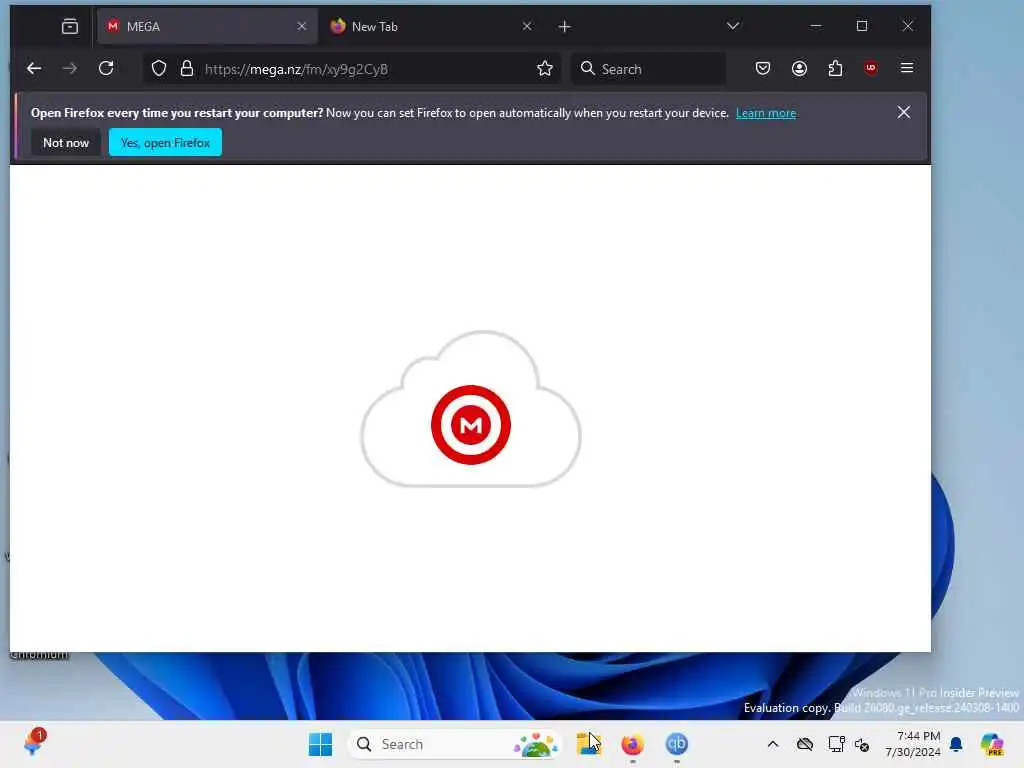1024x768 pixels.
Task: Click the cloud sync disabled tray icon
Action: tap(805, 744)
